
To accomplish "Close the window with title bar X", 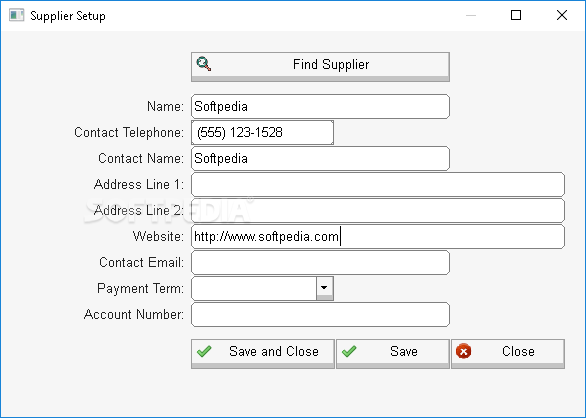I will (562, 15).
